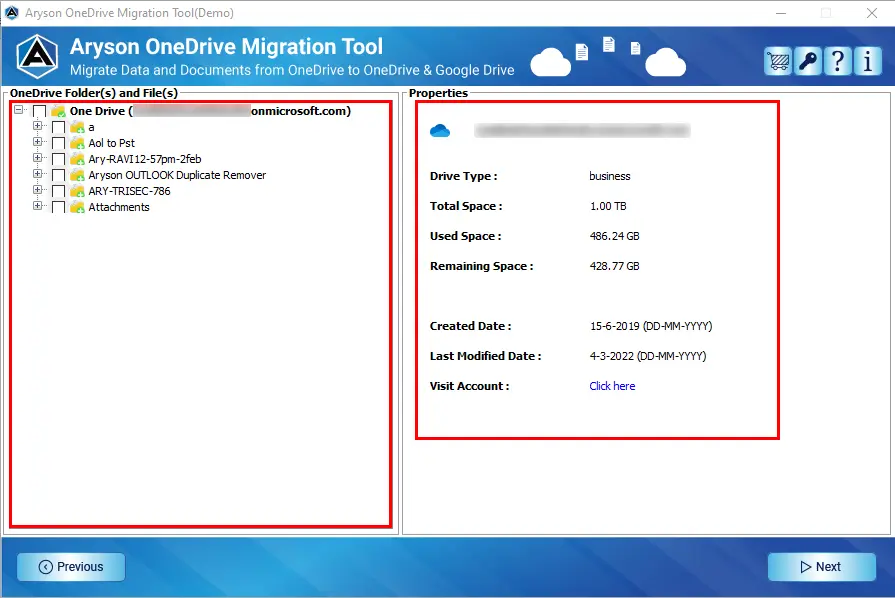Click the ARY-TRISEC-786 folder icon
The height and width of the screenshot is (598, 895).
(77, 191)
